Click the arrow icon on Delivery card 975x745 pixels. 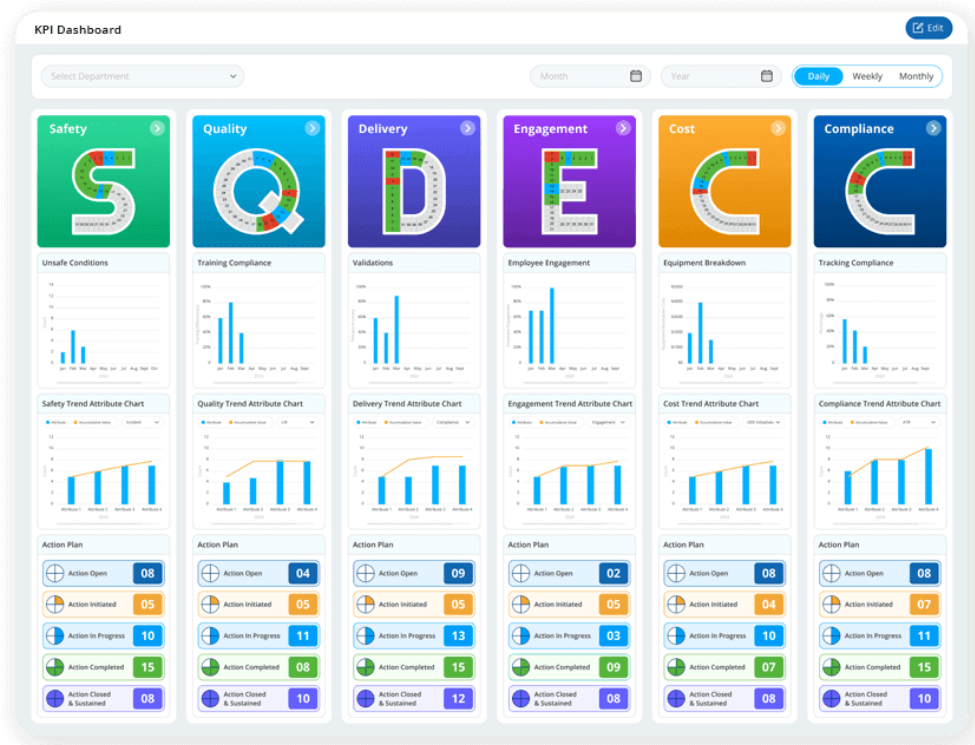[468, 128]
